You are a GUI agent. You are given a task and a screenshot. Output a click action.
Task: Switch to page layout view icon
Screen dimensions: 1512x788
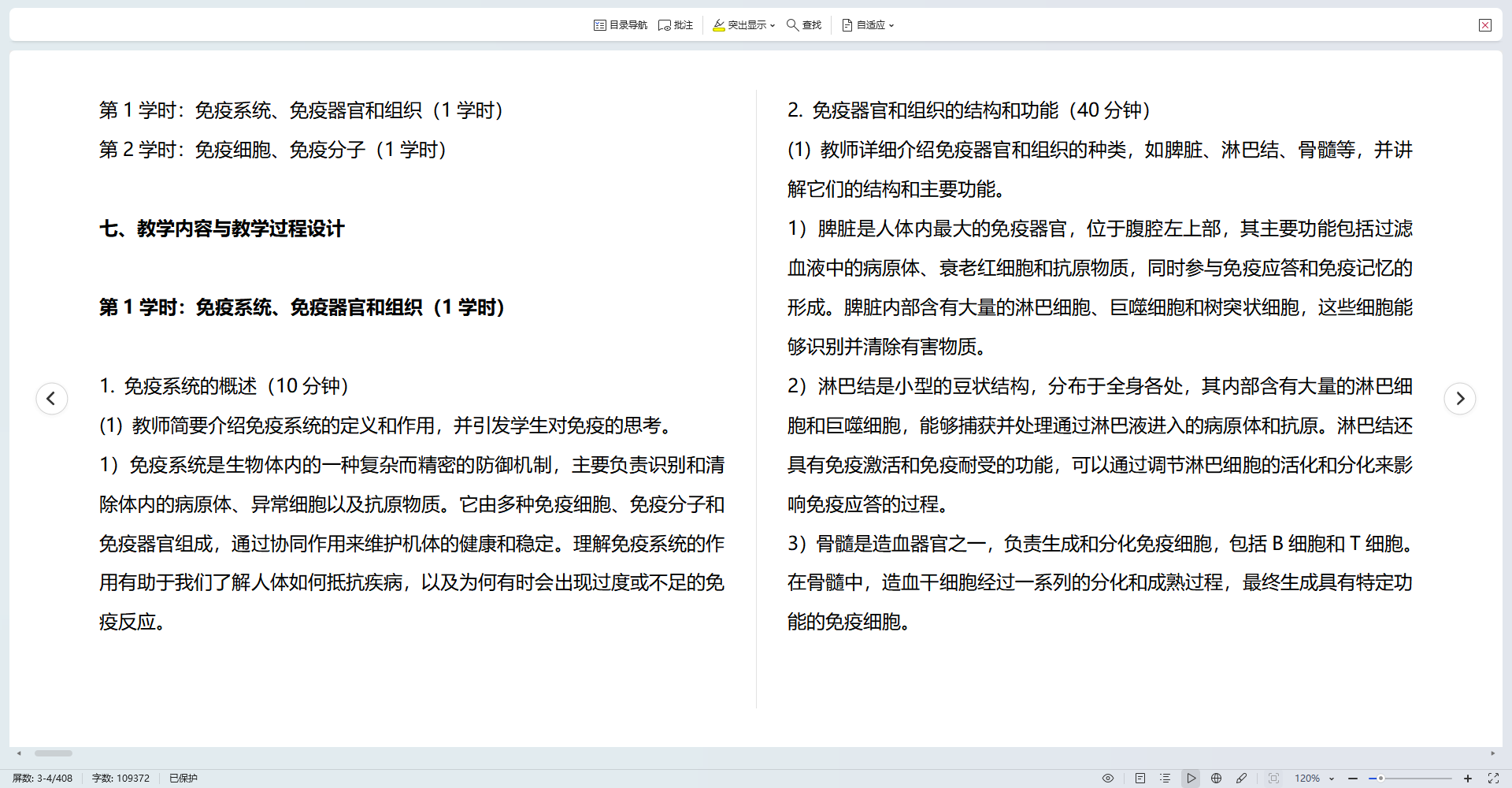point(1140,779)
